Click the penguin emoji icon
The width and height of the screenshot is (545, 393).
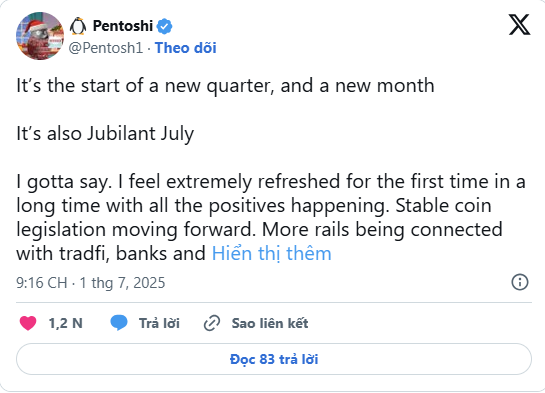[78, 26]
